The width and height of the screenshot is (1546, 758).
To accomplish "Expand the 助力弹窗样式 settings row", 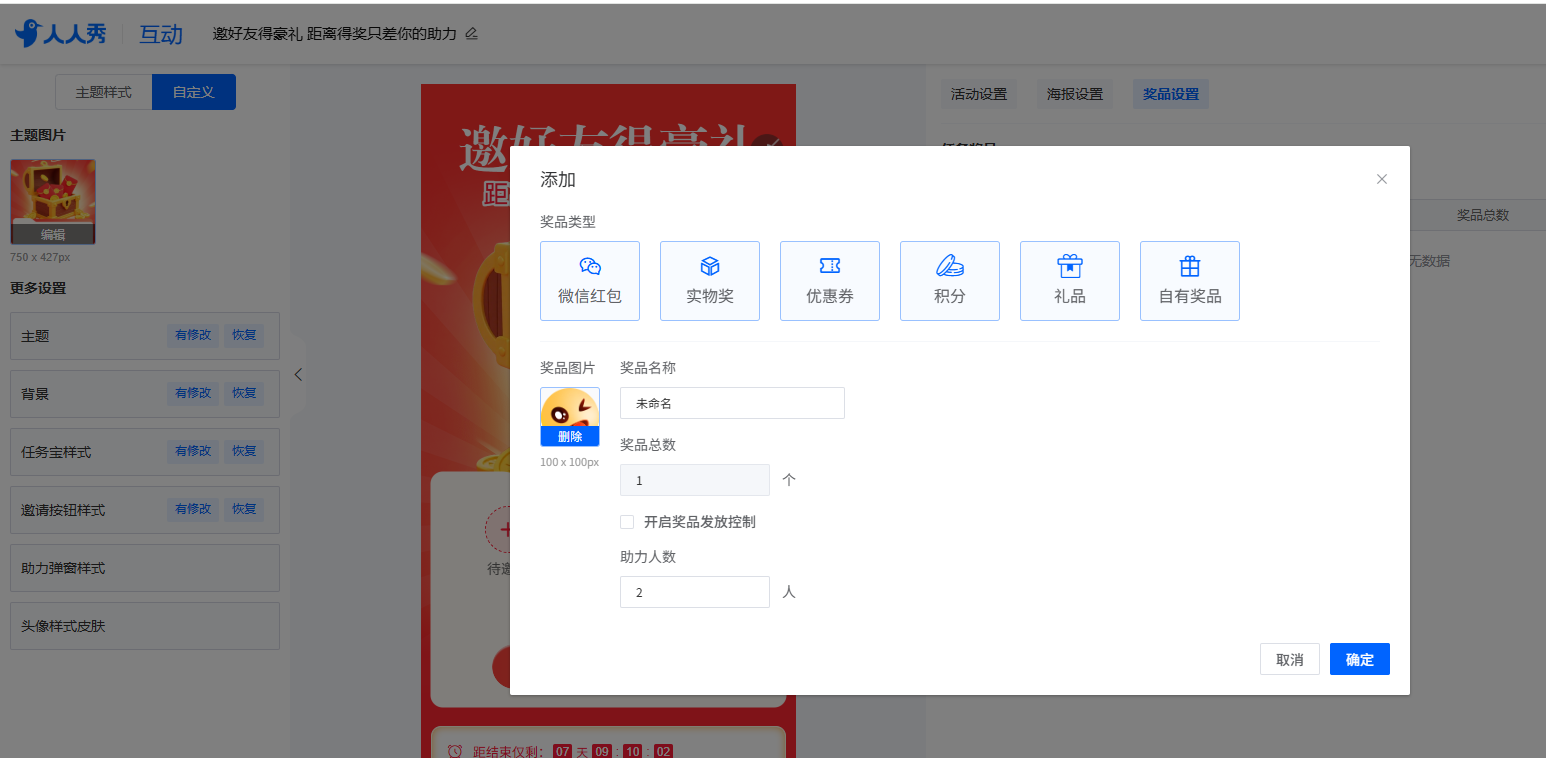I will (x=144, y=568).
